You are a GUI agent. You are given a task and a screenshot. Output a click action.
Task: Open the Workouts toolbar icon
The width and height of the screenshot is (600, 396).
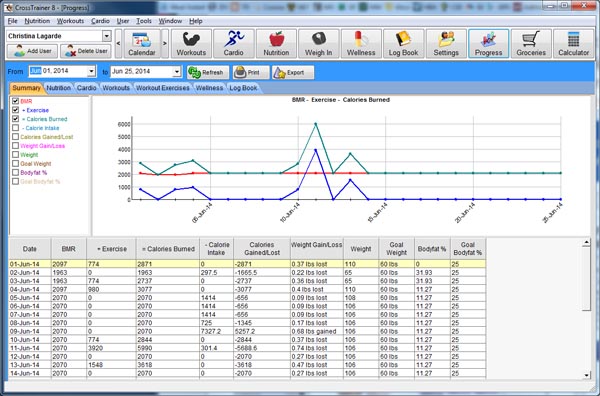pos(191,44)
